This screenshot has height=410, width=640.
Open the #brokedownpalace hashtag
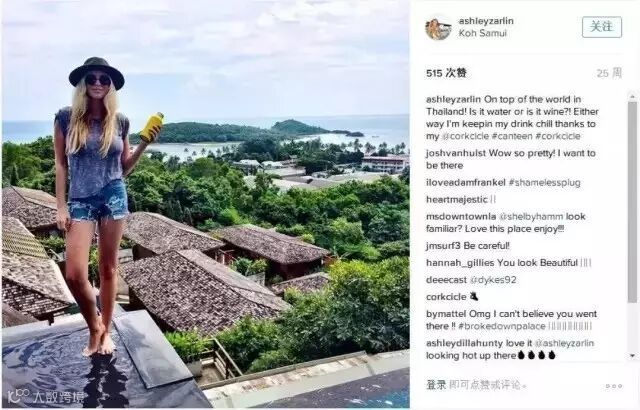502,326
